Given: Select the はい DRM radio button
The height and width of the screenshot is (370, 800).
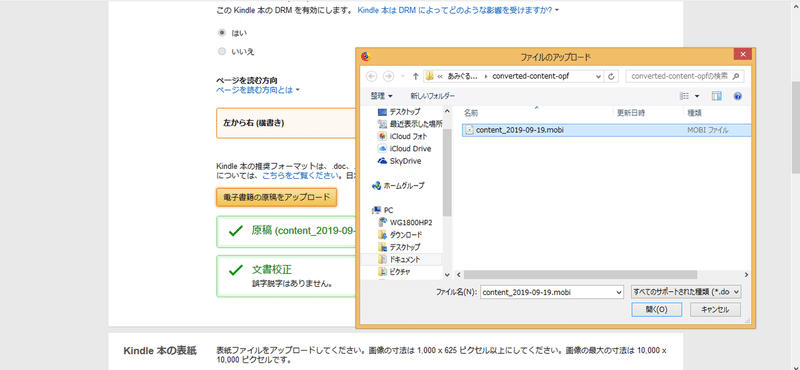Looking at the screenshot, I should coord(221,32).
